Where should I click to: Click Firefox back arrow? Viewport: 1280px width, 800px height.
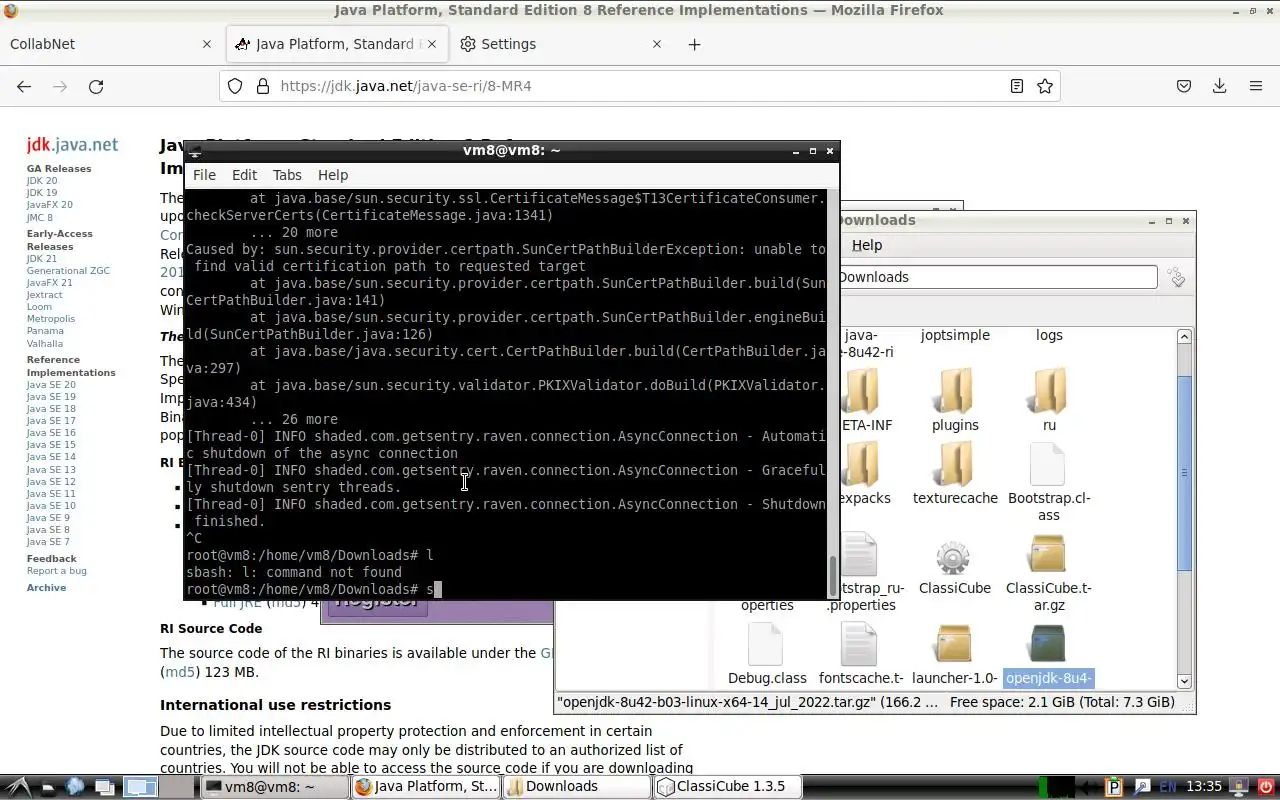coord(24,86)
